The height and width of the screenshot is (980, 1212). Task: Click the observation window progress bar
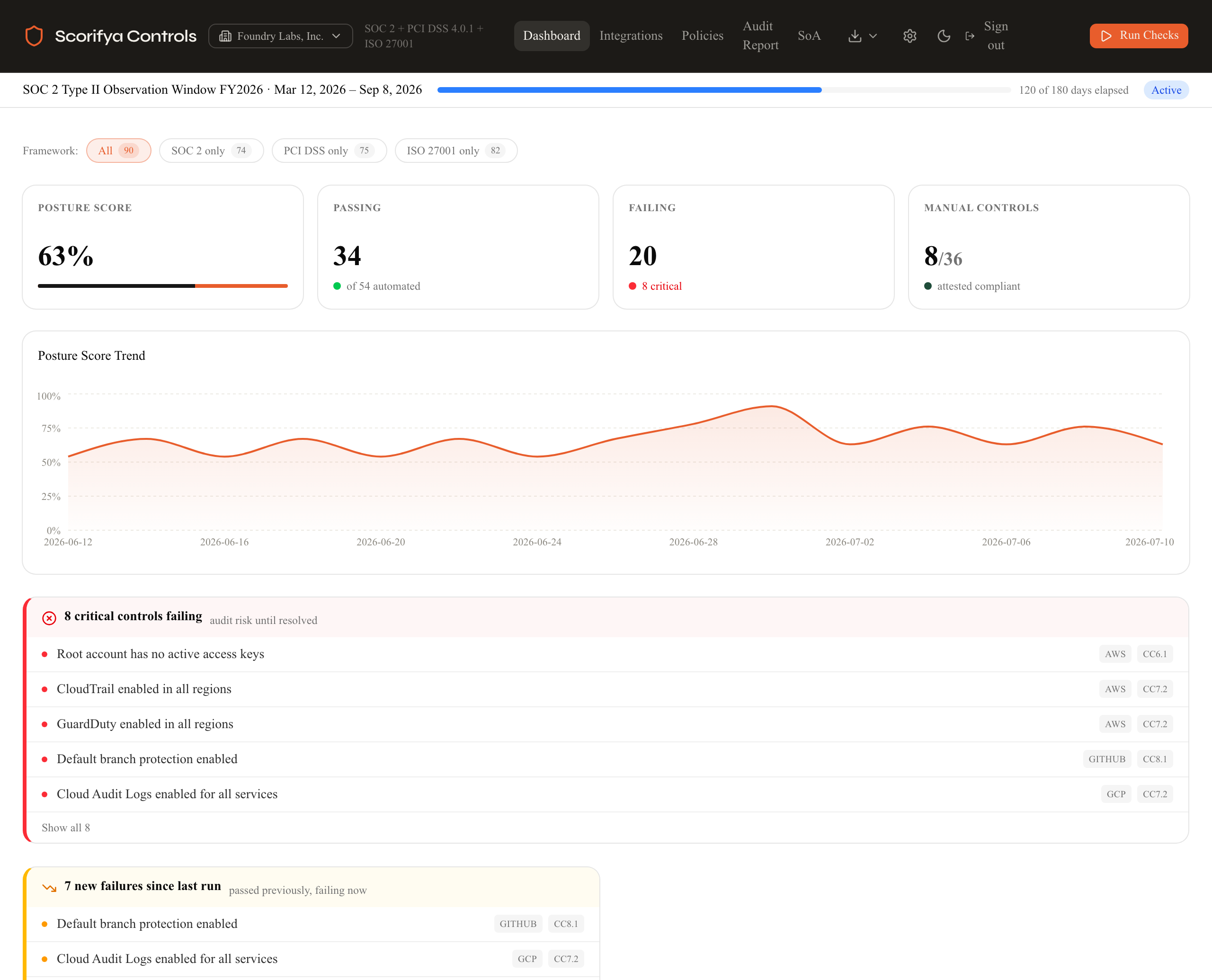coord(724,90)
